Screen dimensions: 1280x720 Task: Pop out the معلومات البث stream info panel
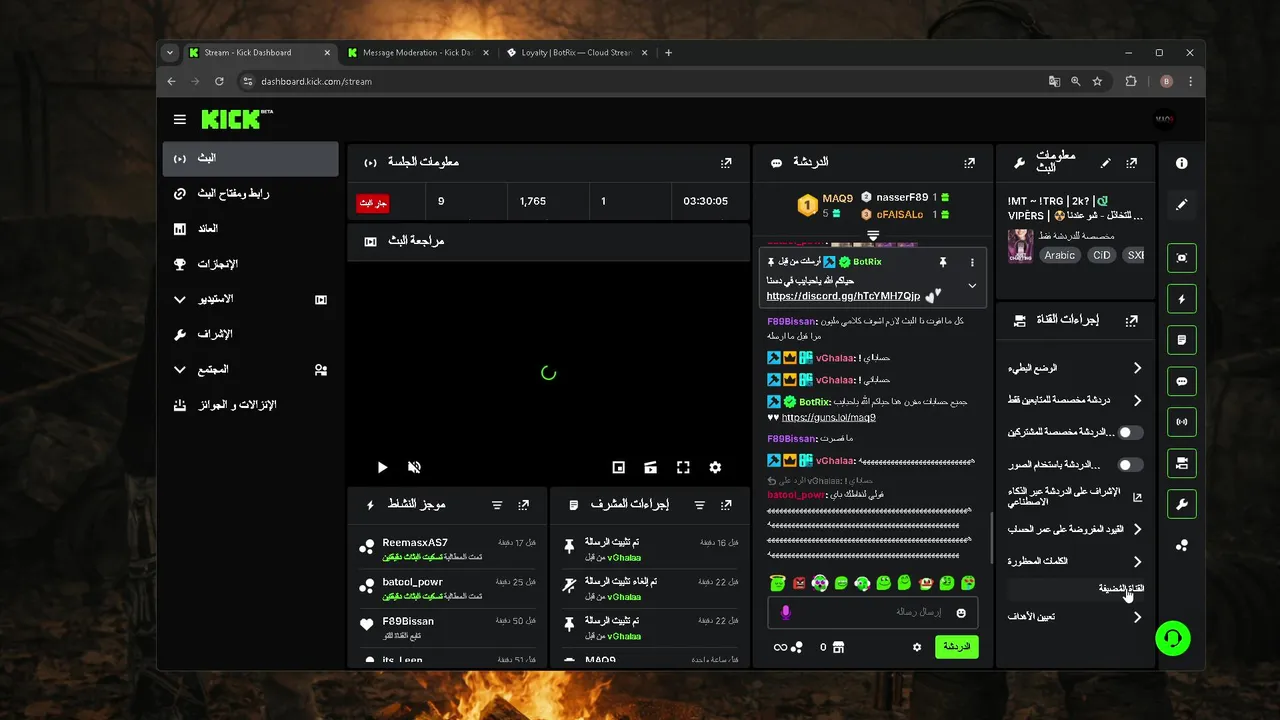[x=1131, y=162]
